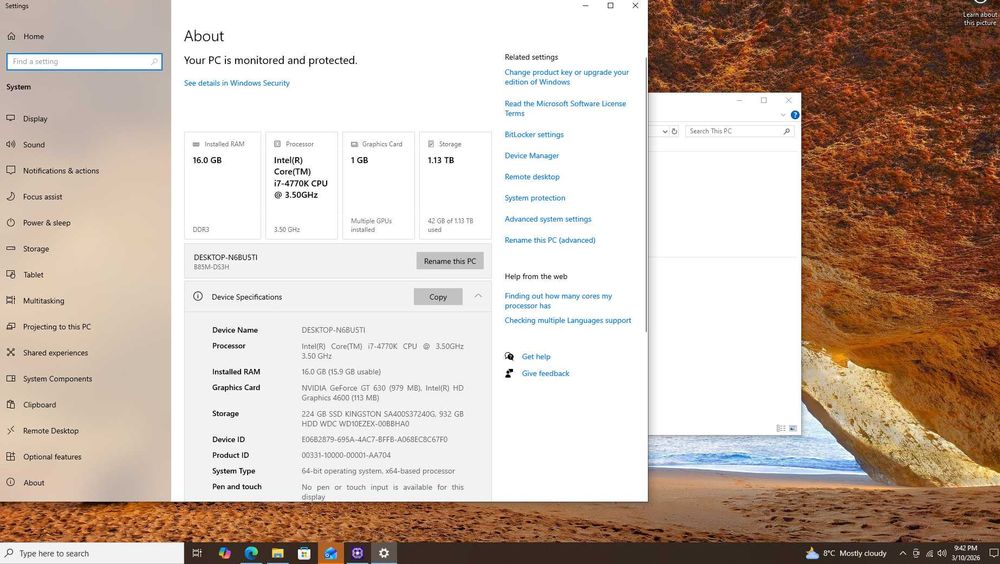Launch Copilot from the taskbar
The width and height of the screenshot is (1000, 564).
[x=224, y=553]
